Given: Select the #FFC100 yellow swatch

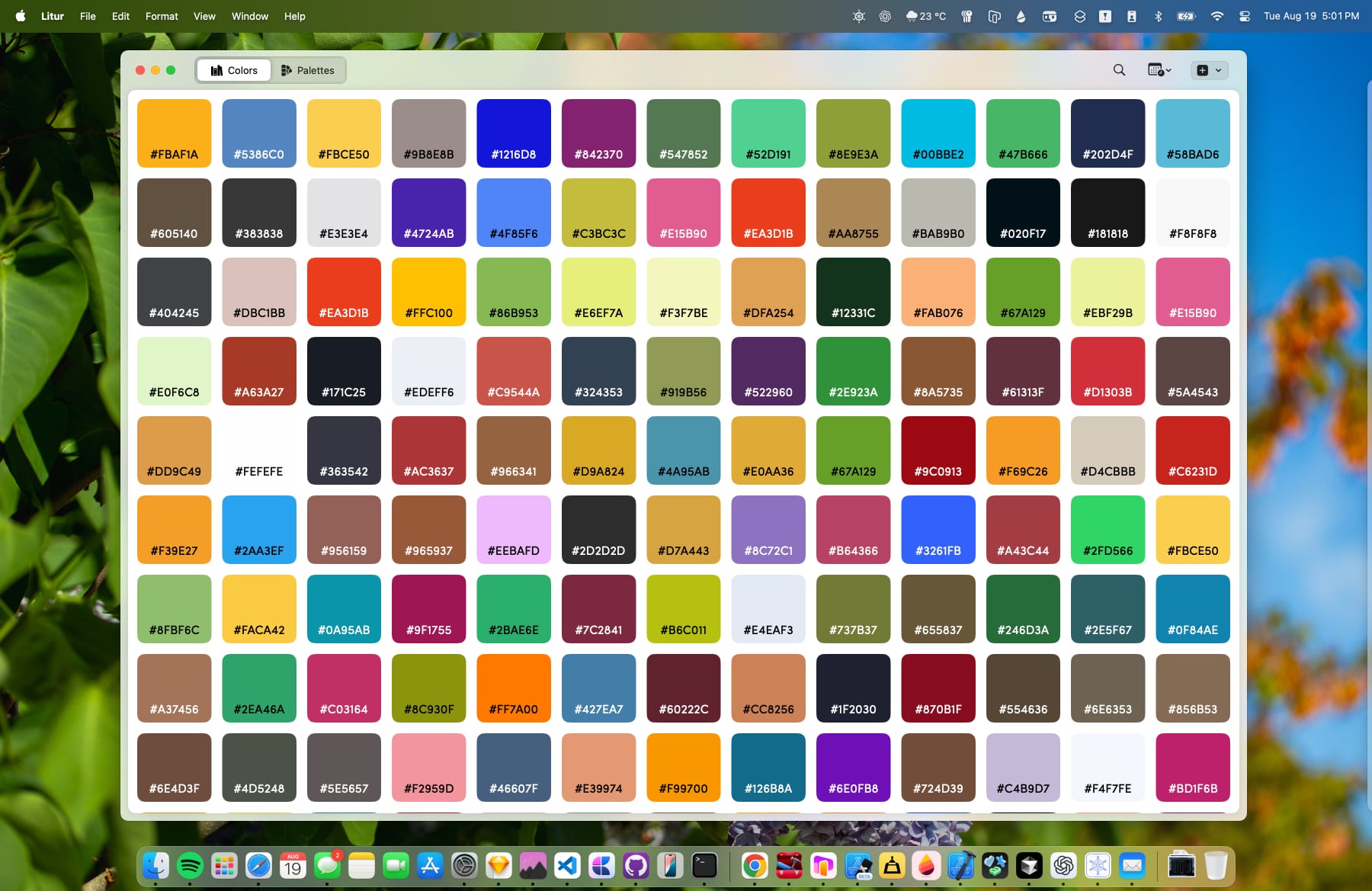Looking at the screenshot, I should [x=429, y=292].
